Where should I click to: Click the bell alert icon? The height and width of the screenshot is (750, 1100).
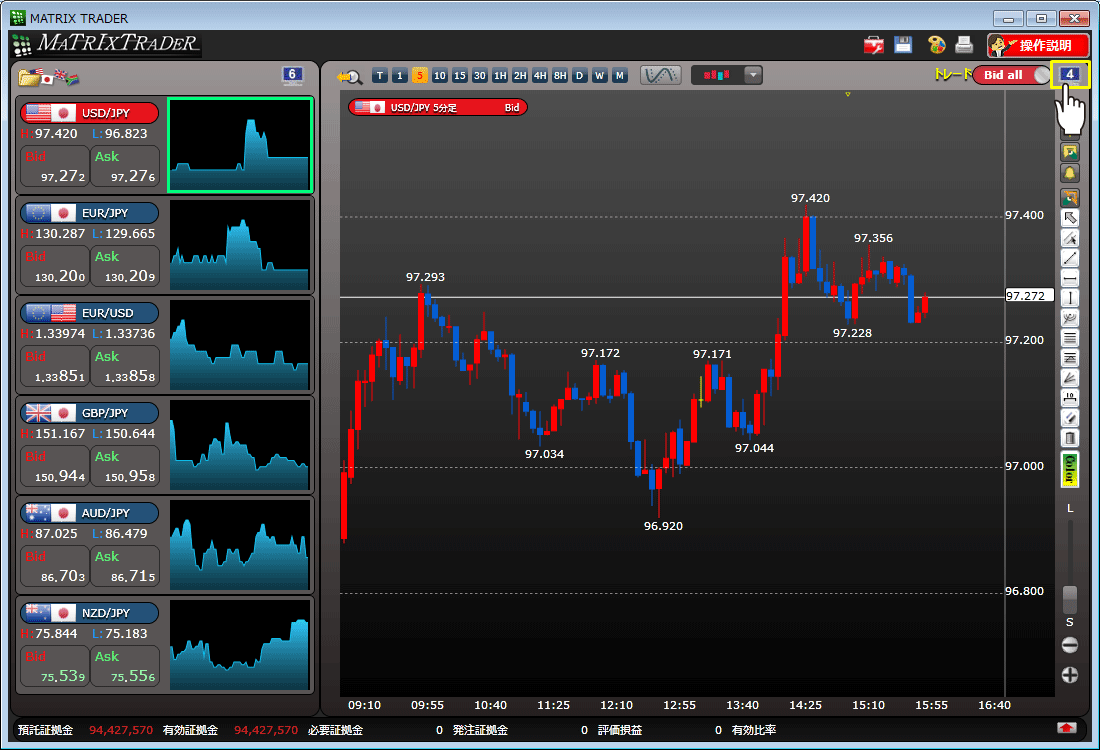1070,173
